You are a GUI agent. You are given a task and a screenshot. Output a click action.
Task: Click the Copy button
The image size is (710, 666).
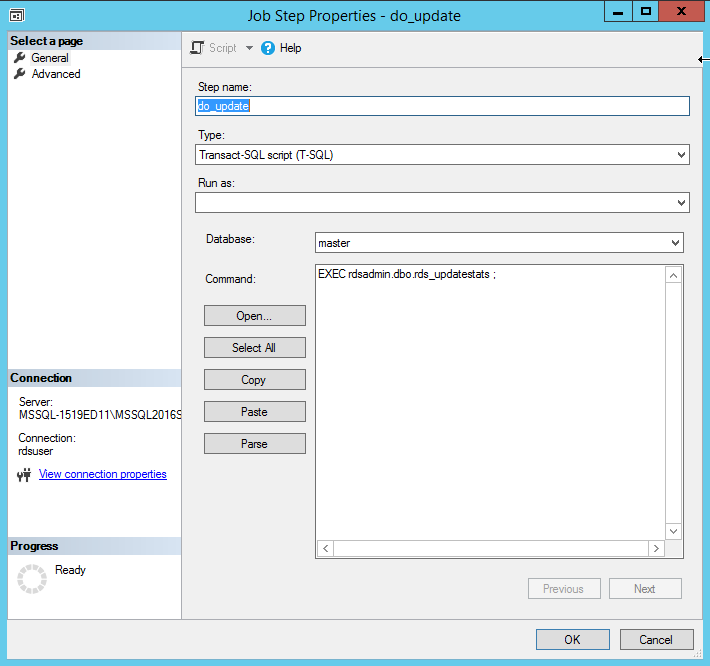coord(254,379)
